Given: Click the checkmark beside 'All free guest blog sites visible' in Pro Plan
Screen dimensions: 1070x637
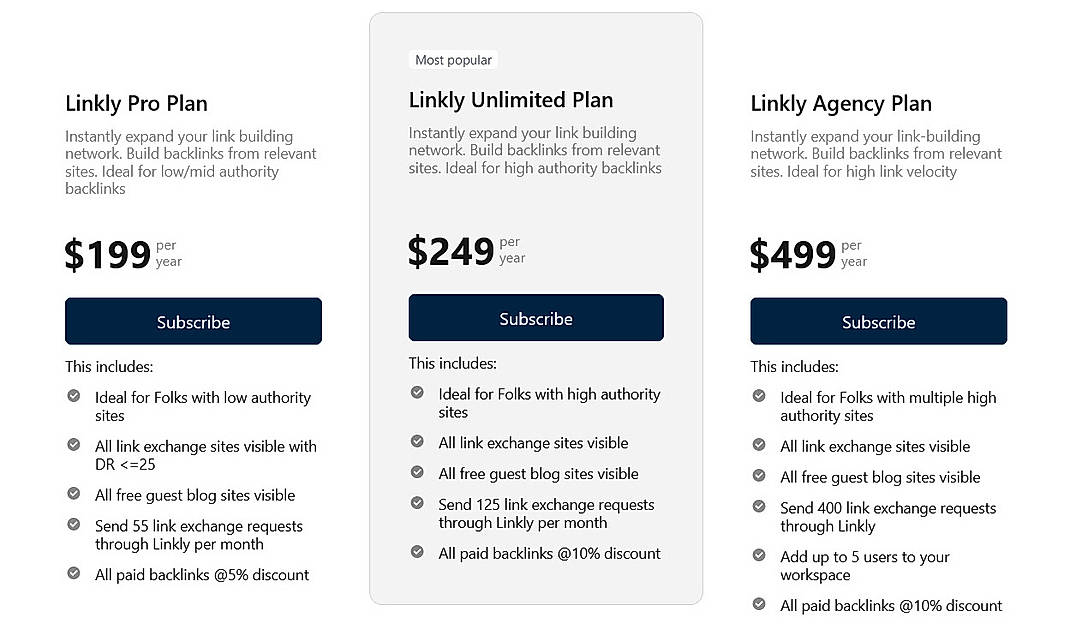Looking at the screenshot, I should coord(73,492).
